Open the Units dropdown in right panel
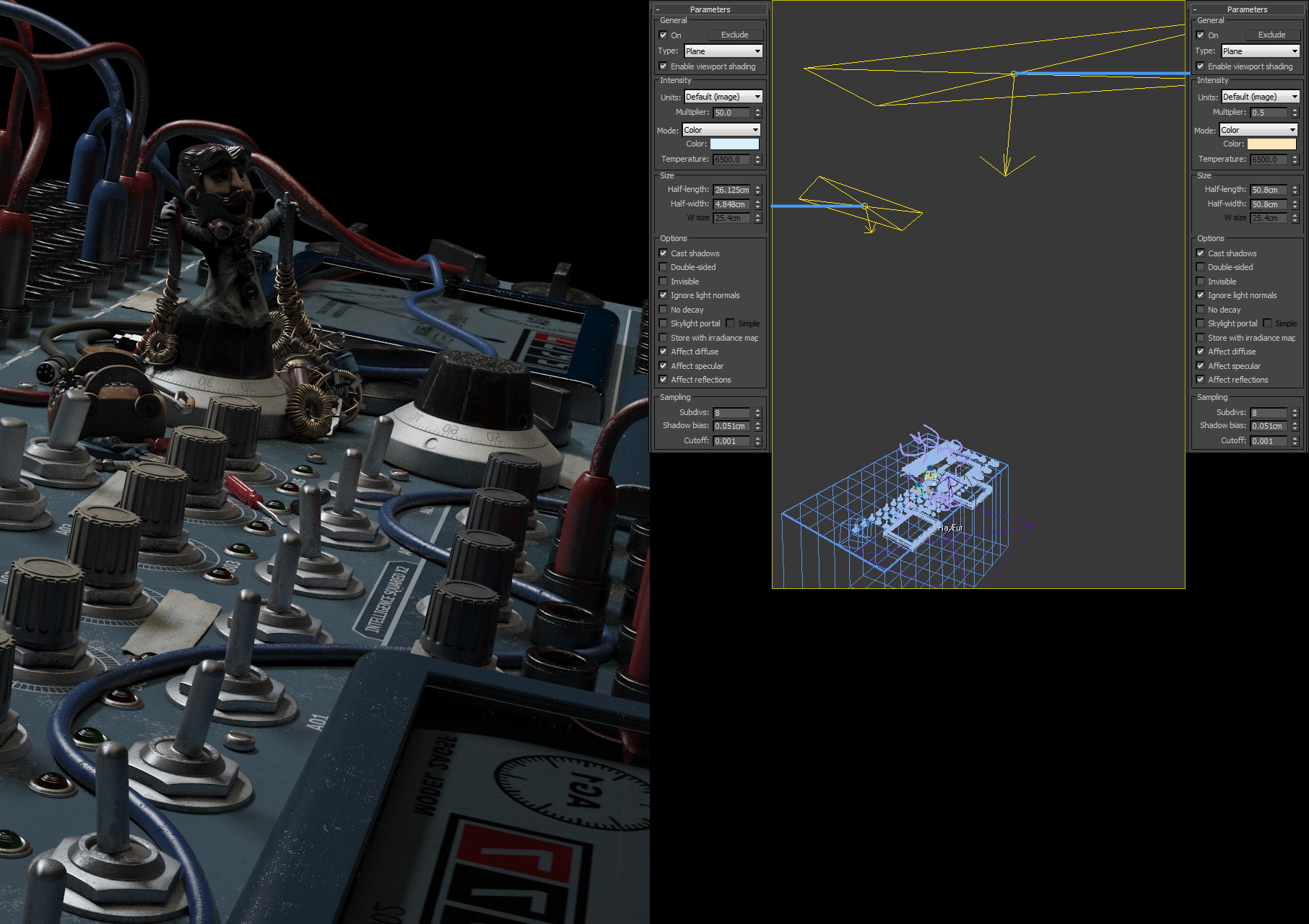This screenshot has height=924, width=1309. click(x=1260, y=97)
